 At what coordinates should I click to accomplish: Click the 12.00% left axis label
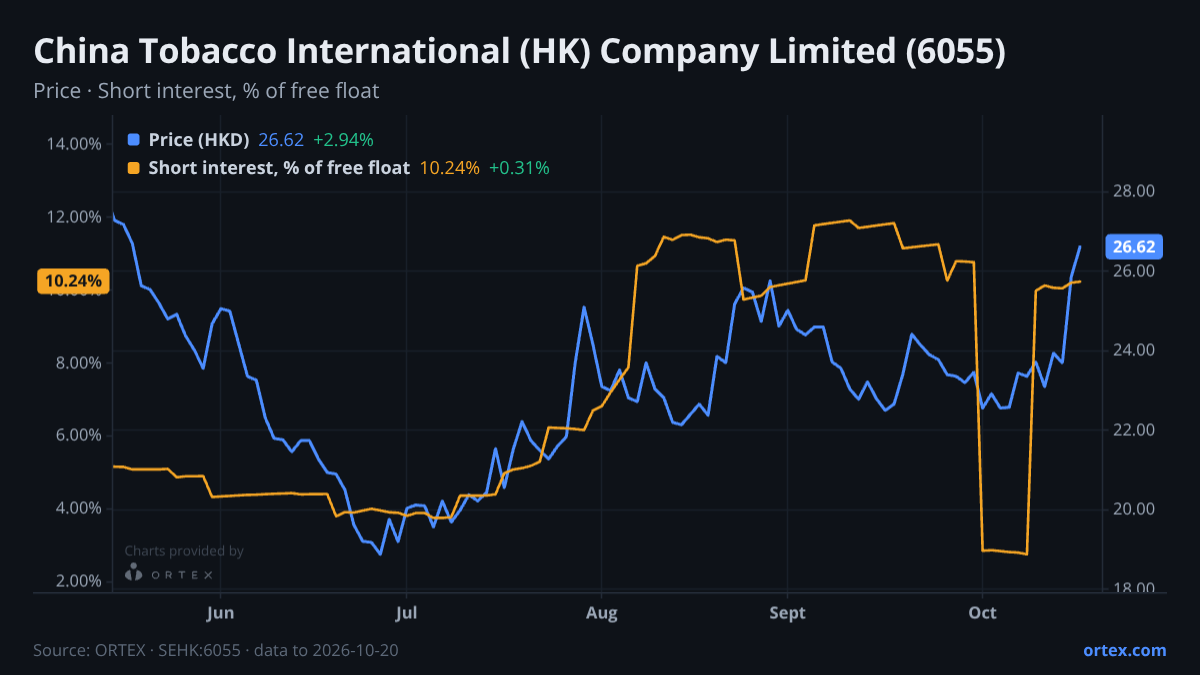(x=74, y=217)
